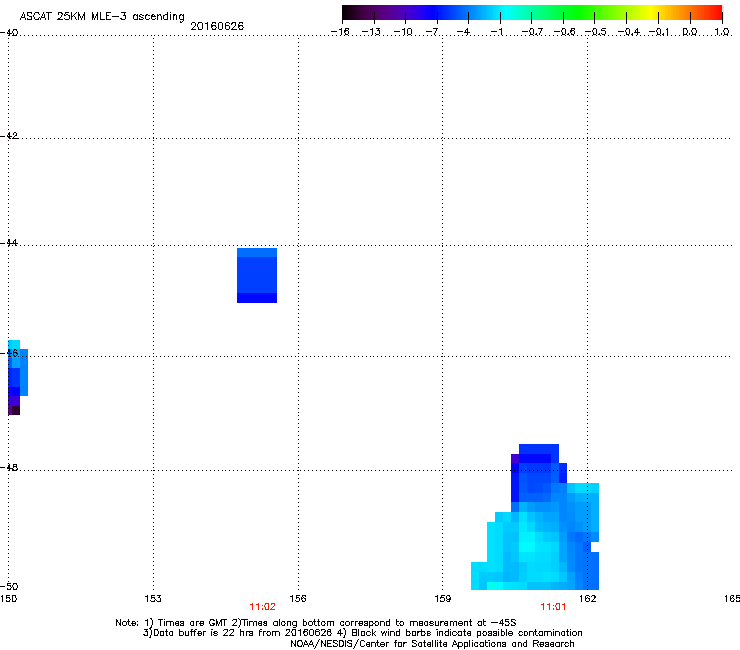Click the blue data patch near 155E
740x650 pixels.
coord(257,275)
